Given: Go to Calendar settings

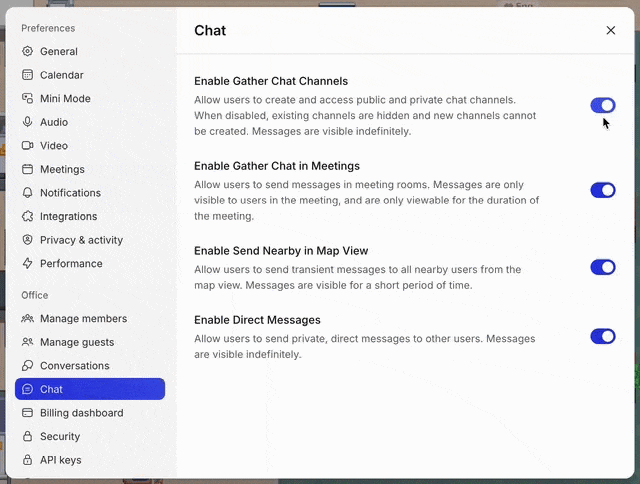Looking at the screenshot, I should 90,75.
